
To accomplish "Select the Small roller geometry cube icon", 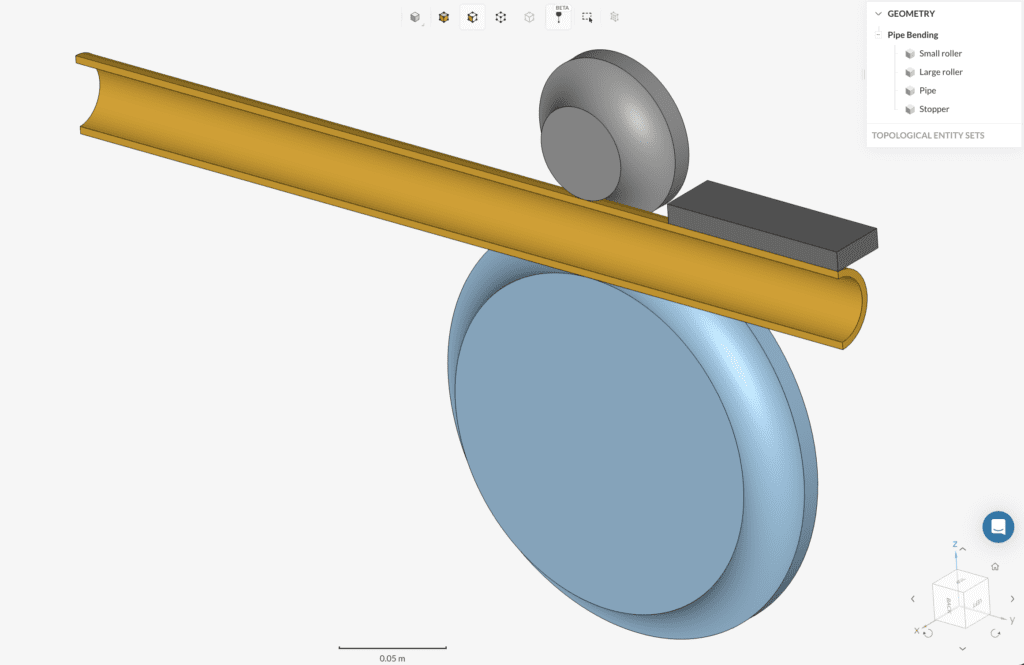I will [x=910, y=53].
